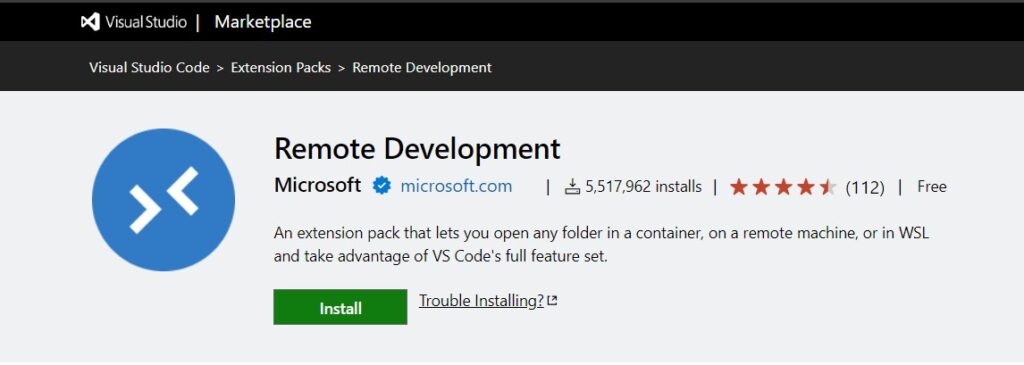Open the Trouble Installing? help link

tap(481, 301)
